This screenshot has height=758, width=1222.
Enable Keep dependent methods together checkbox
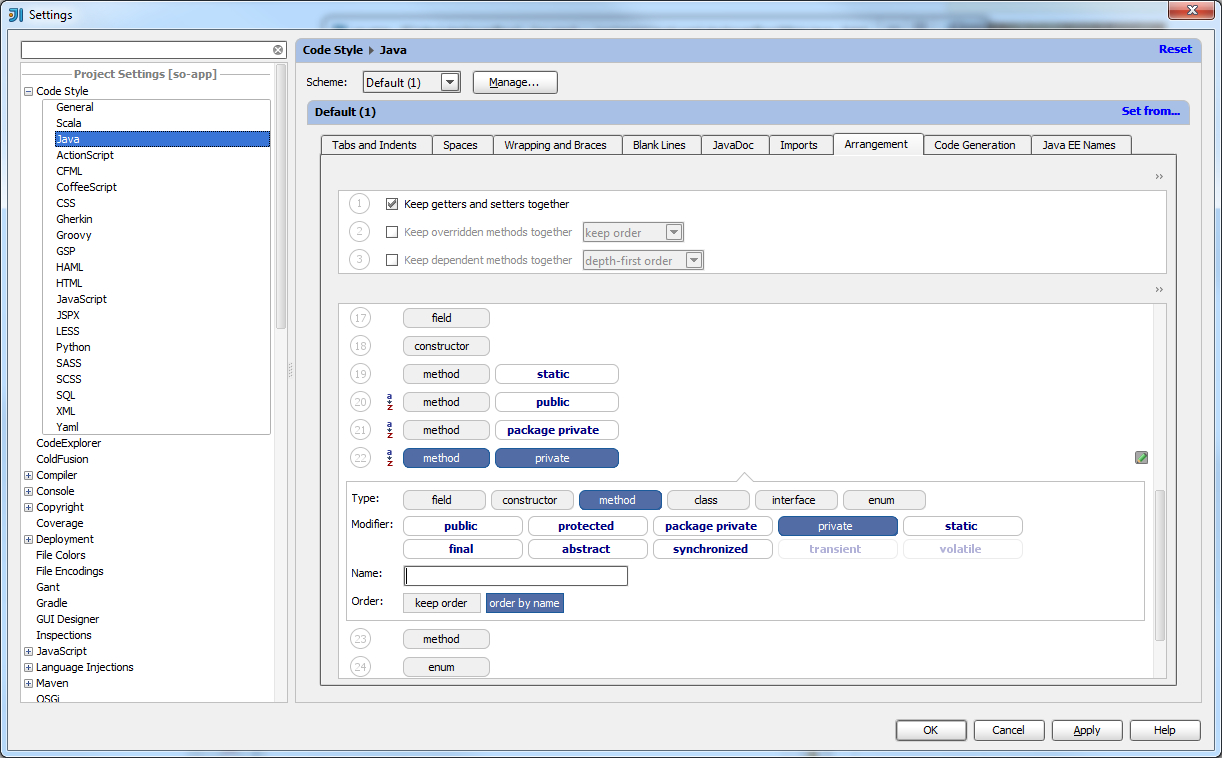tap(392, 260)
